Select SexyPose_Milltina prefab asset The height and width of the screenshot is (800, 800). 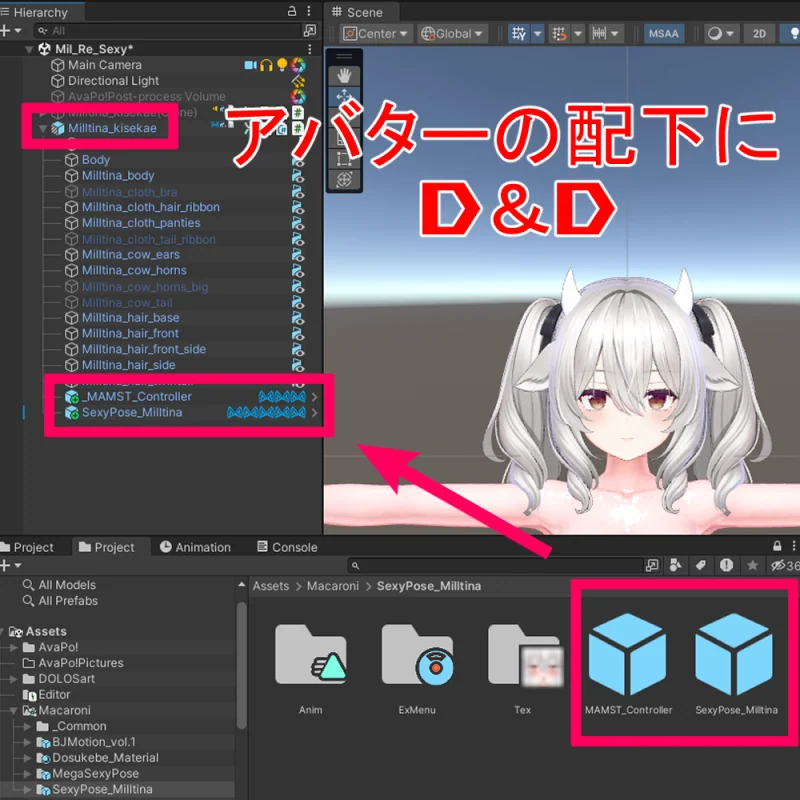[x=735, y=663]
